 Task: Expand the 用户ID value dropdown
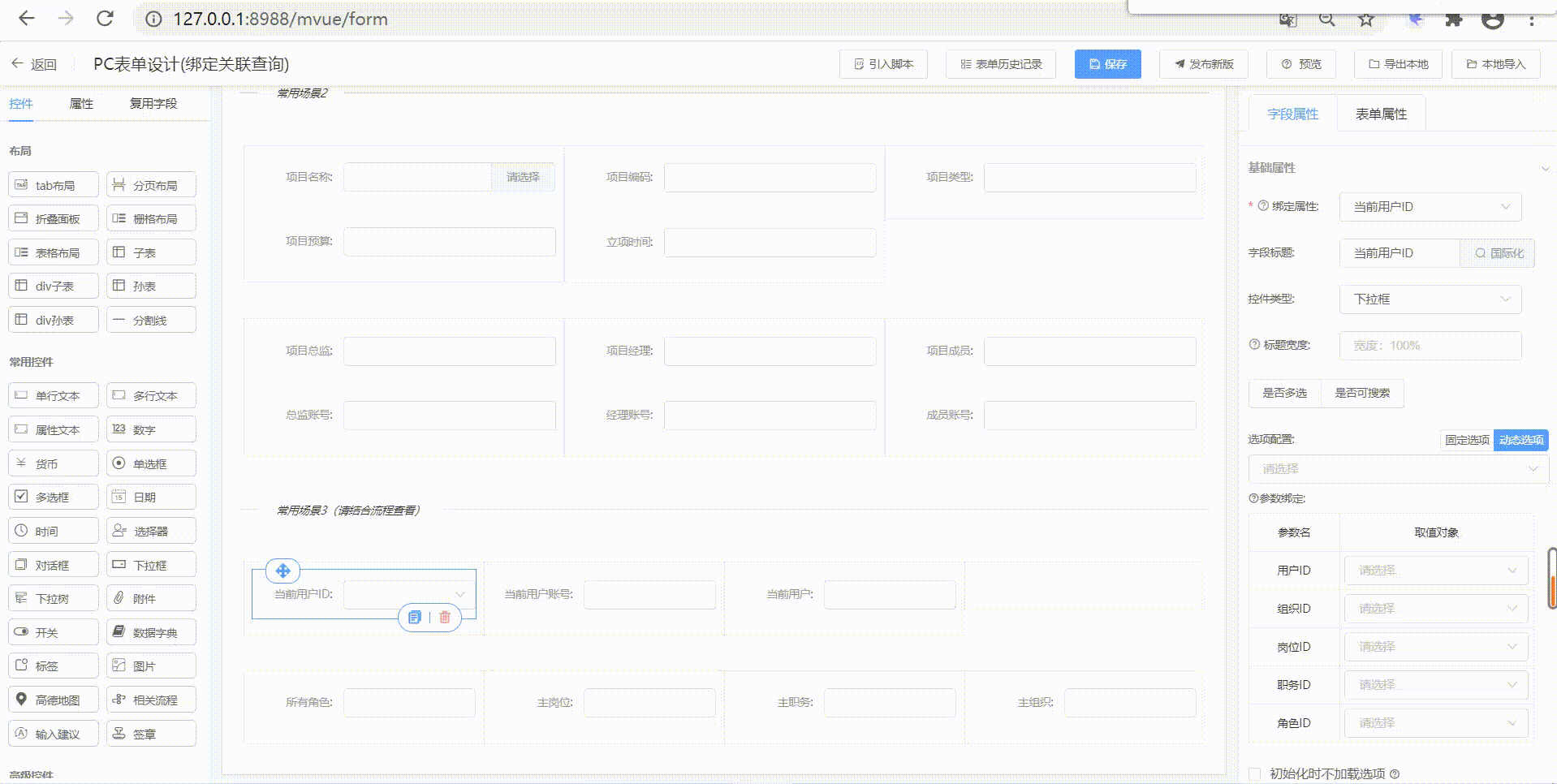(1436, 571)
